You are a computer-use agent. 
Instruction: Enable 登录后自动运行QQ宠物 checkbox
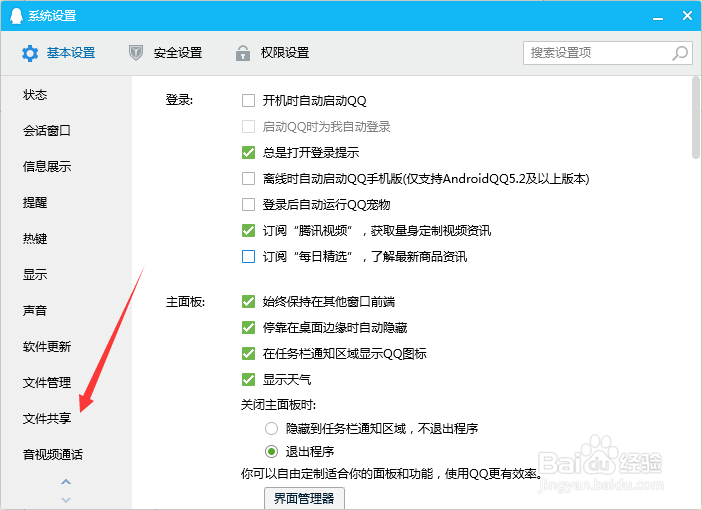(x=248, y=205)
